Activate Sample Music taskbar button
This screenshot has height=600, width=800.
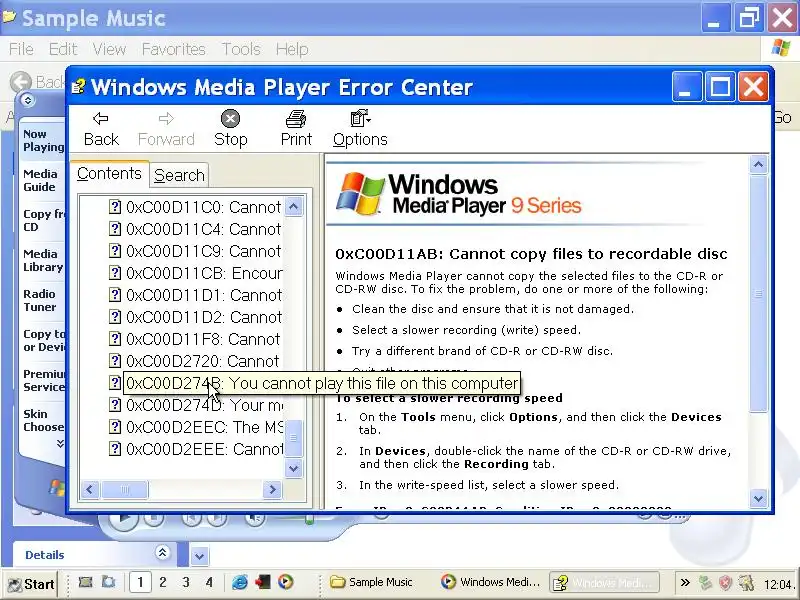(372, 582)
